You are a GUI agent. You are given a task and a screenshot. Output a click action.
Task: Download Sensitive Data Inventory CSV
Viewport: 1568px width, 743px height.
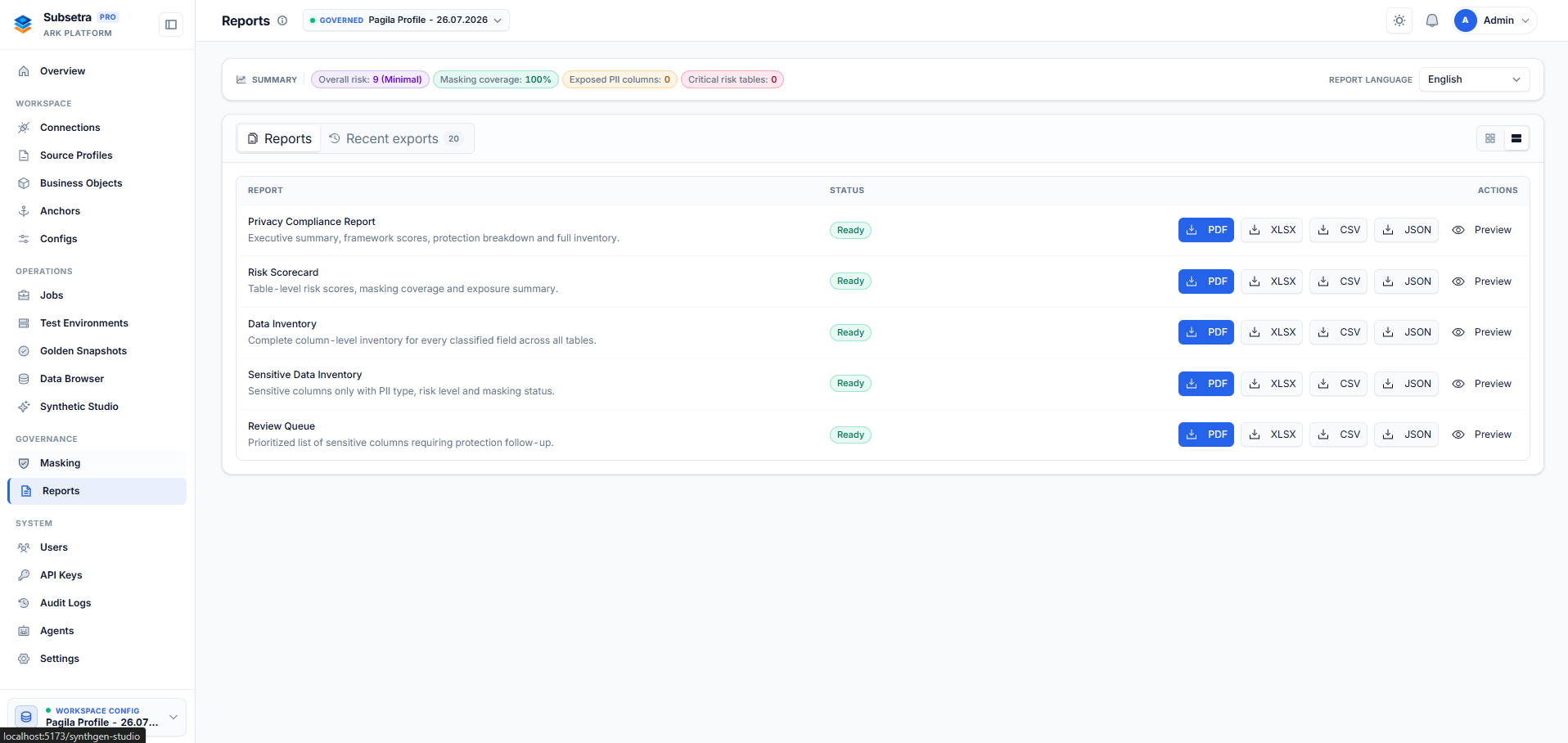pos(1339,384)
